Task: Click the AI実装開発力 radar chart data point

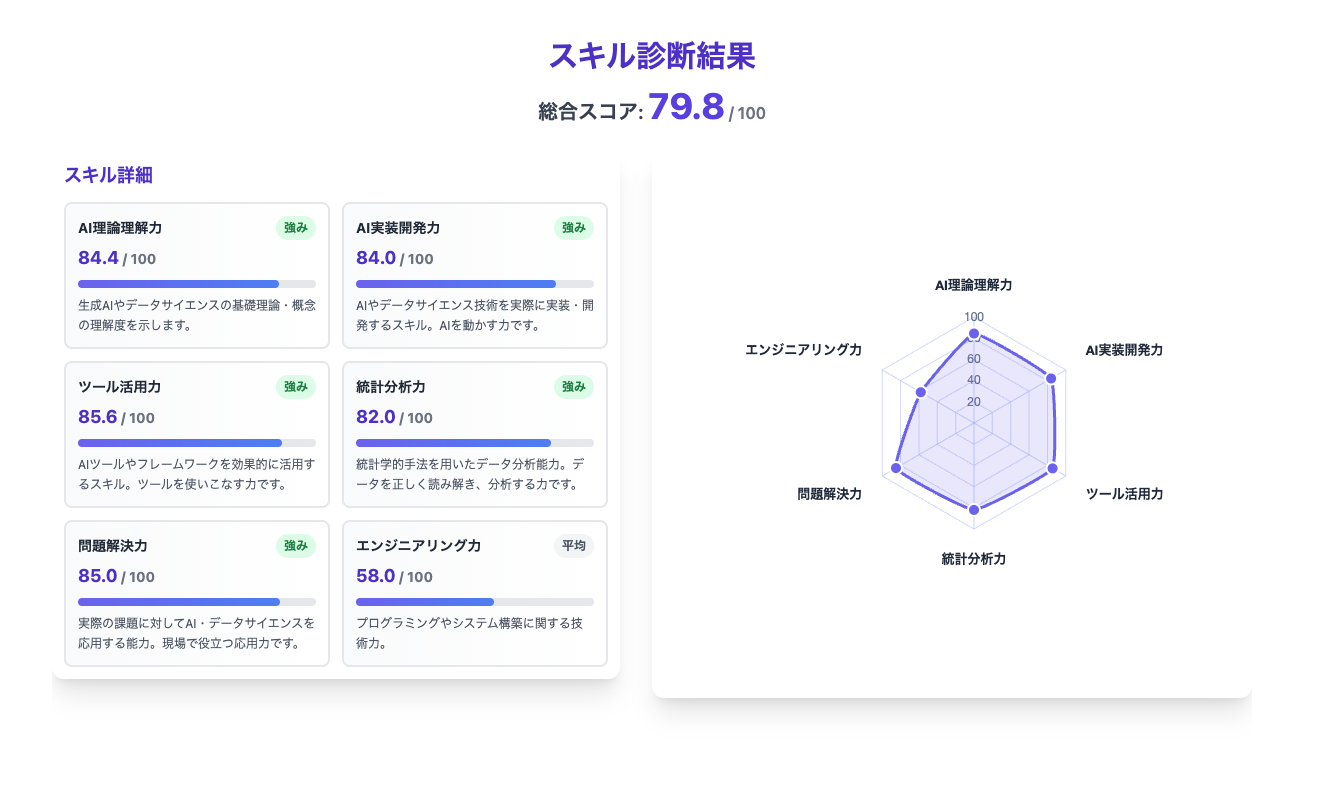Action: [x=1051, y=378]
